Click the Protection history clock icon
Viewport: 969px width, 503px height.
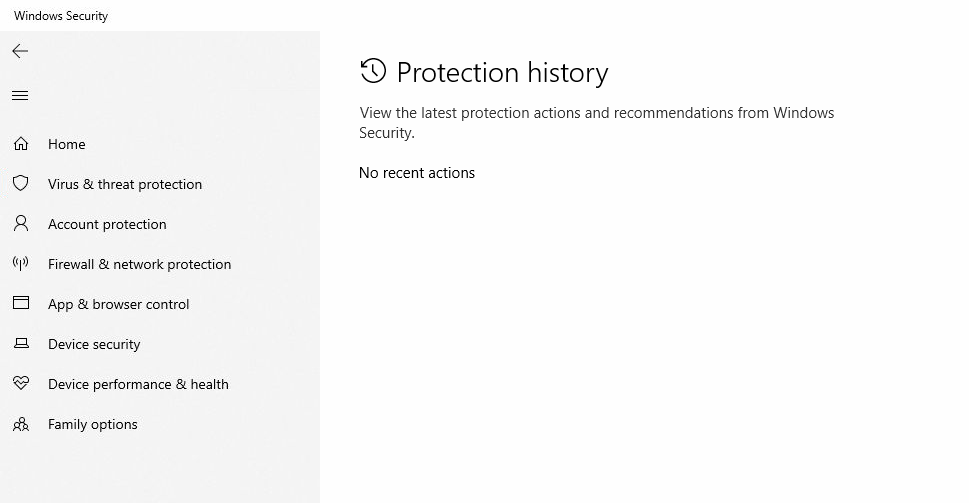[x=373, y=71]
